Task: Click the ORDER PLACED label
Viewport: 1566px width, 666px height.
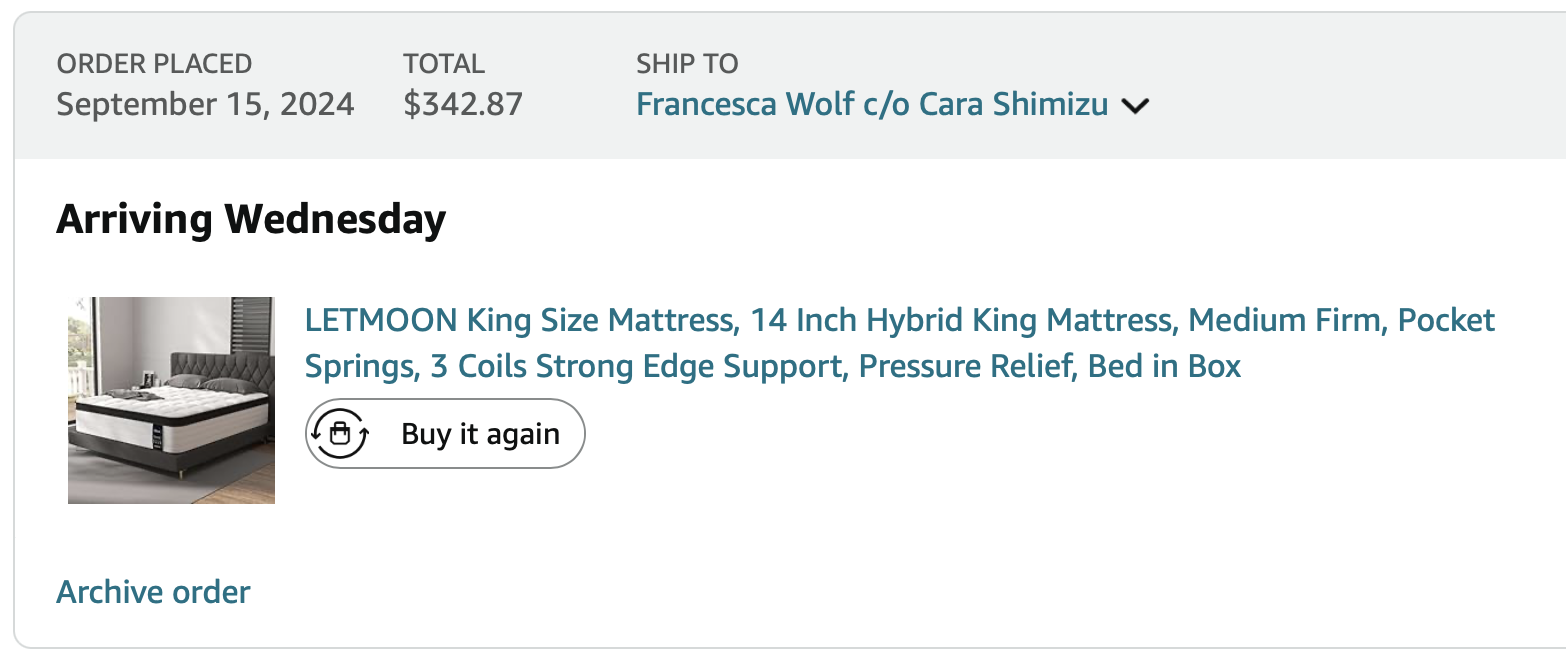Action: (x=154, y=64)
